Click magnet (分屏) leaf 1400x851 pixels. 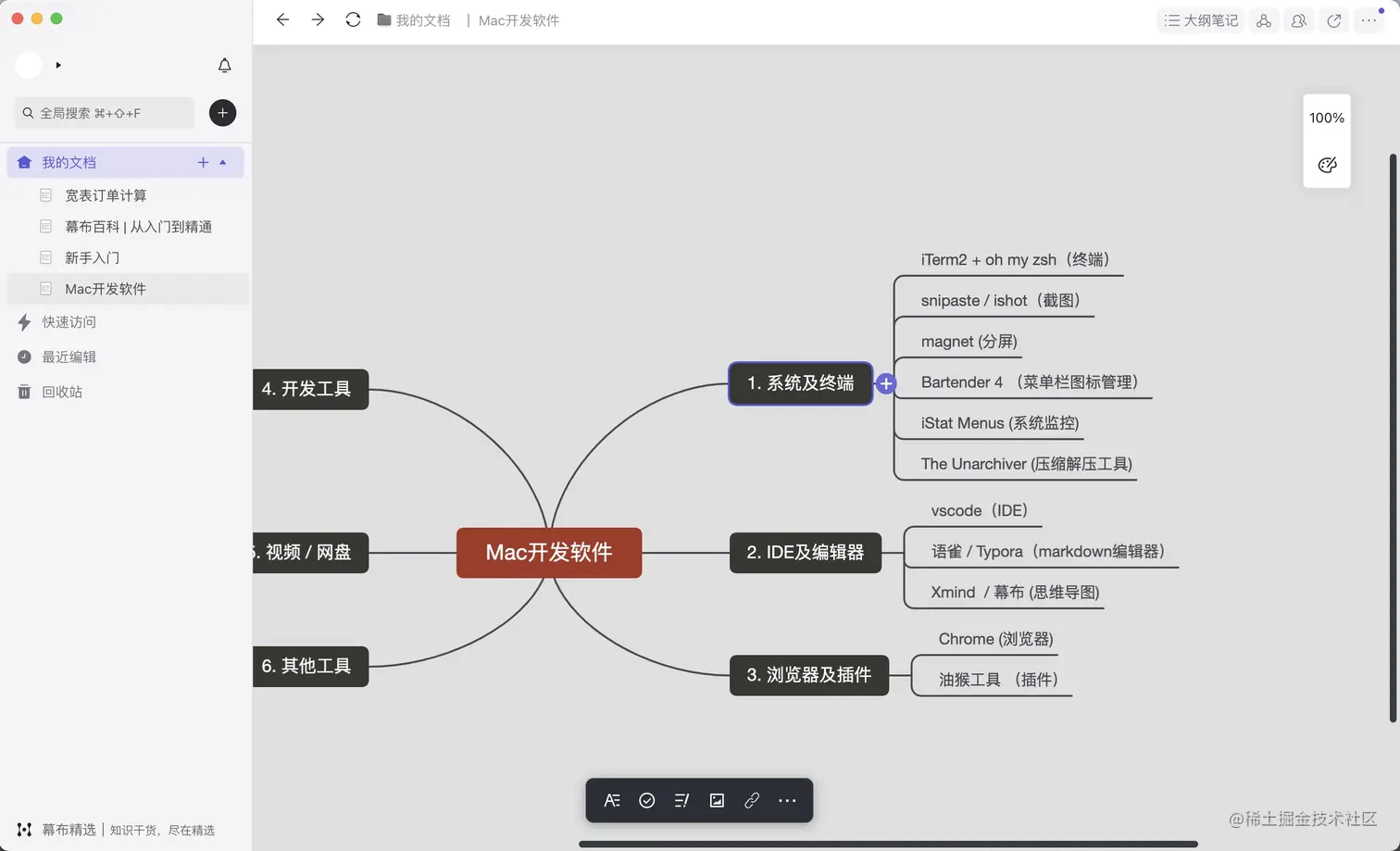point(969,342)
